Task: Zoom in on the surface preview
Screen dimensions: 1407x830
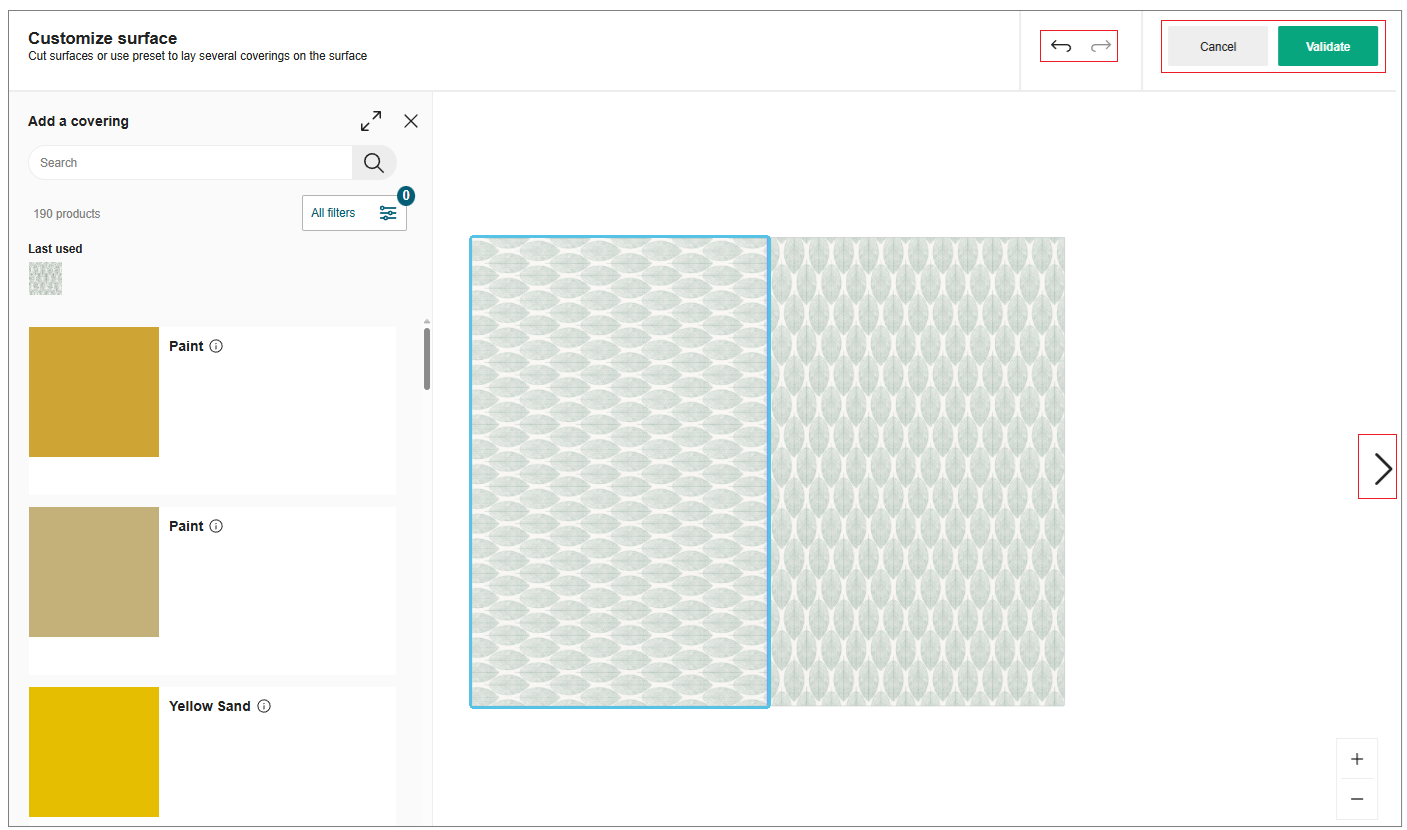Action: click(1357, 758)
